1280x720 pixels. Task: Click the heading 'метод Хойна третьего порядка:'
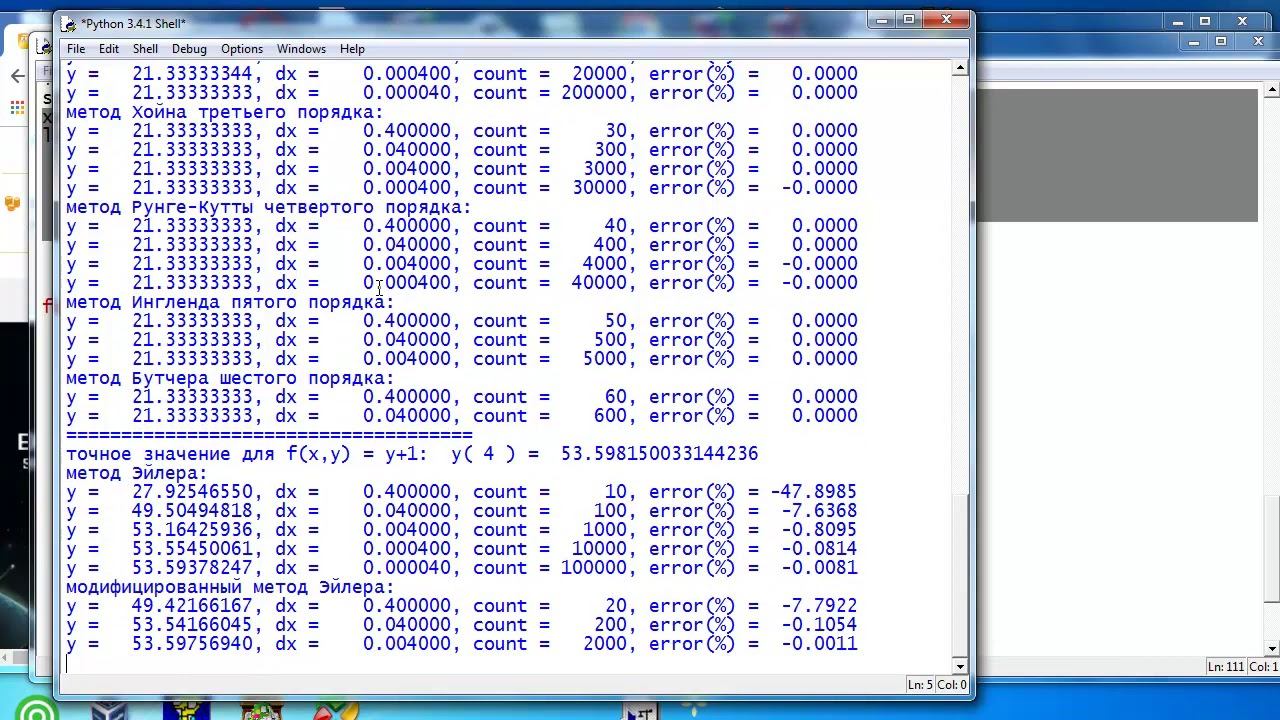click(x=225, y=112)
